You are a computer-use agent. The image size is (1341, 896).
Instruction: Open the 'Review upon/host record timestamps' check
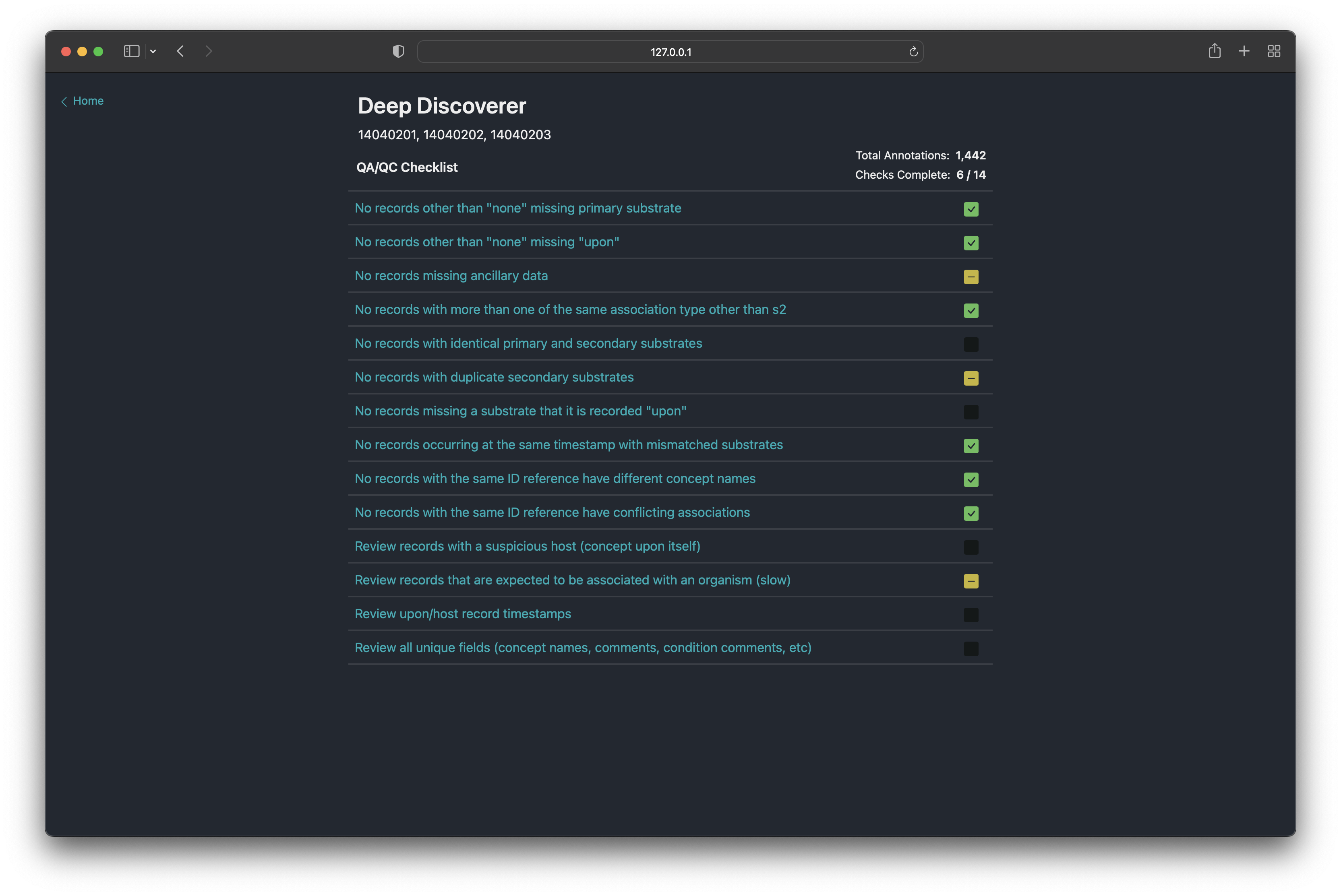tap(462, 614)
